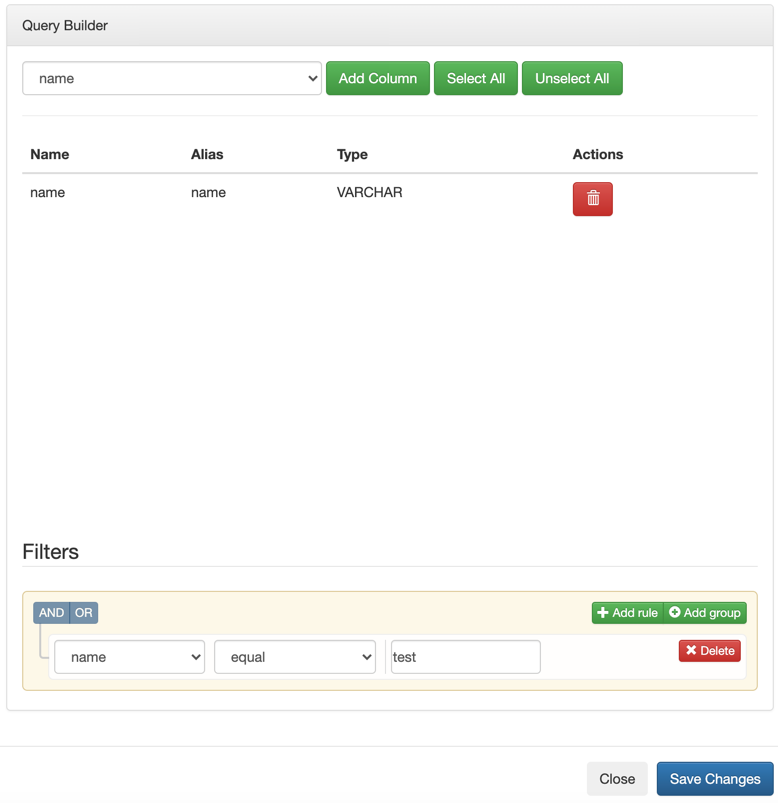This screenshot has width=778, height=803.
Task: Expand the operator dropdown showing equal
Action: (295, 657)
